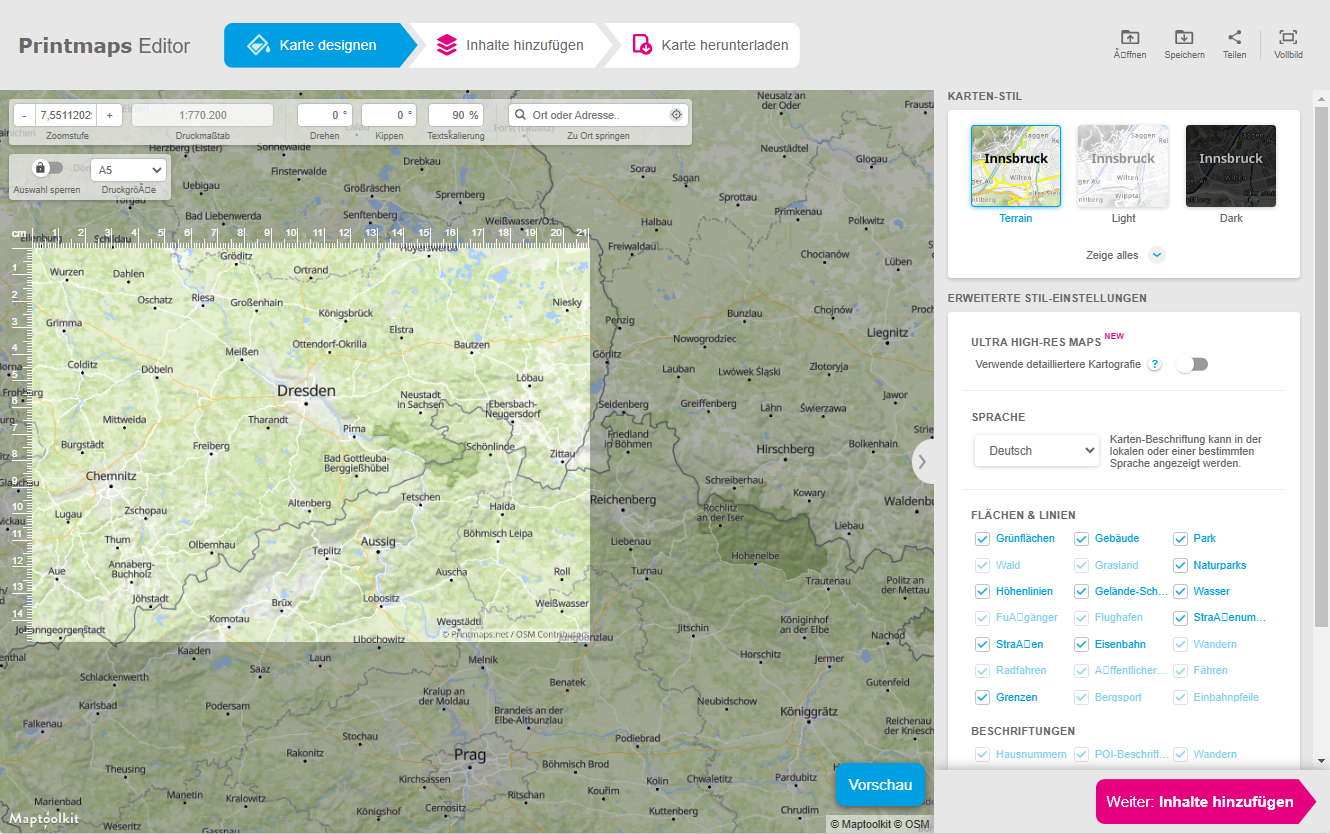This screenshot has width=1330, height=834.
Task: Click the Maptoolkit logo on the map
Action: click(44, 818)
